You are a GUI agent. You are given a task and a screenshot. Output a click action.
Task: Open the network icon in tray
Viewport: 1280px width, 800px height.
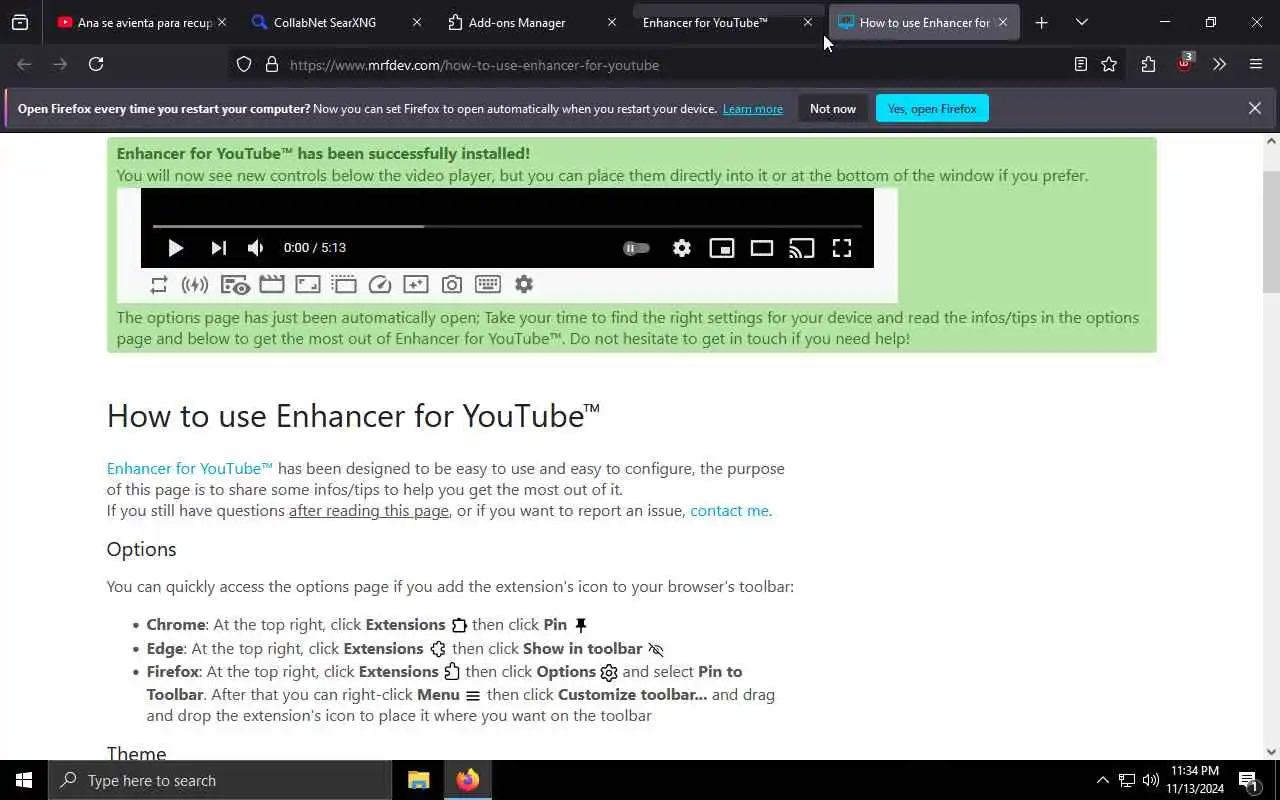(1126, 780)
